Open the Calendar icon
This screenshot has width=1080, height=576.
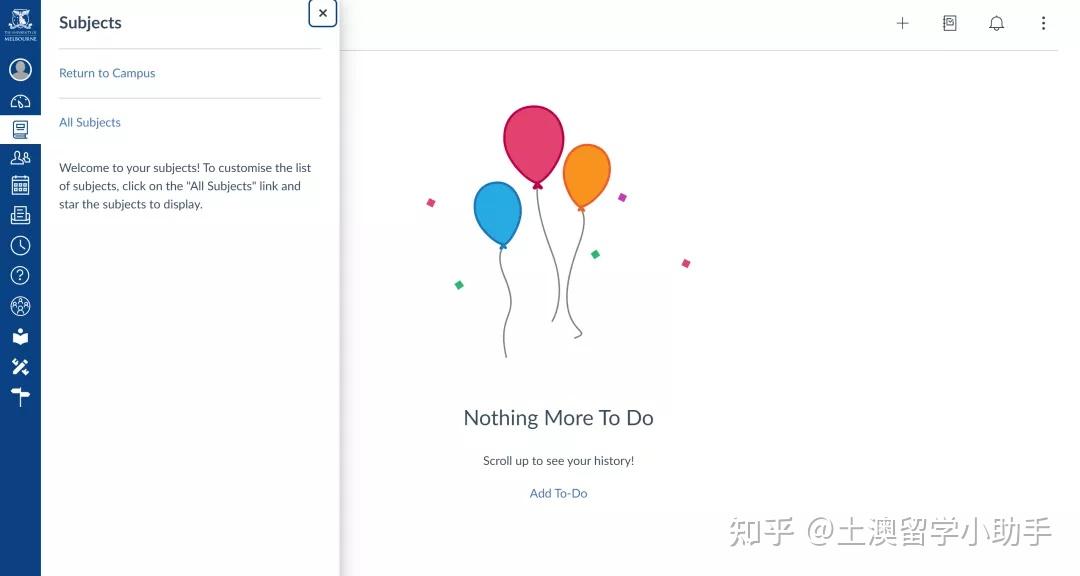pyautogui.click(x=20, y=185)
